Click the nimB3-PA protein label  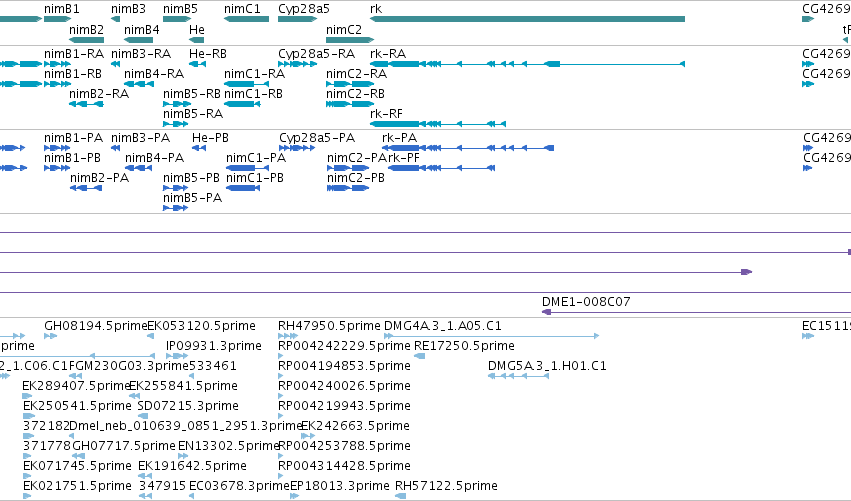pyautogui.click(x=141, y=138)
